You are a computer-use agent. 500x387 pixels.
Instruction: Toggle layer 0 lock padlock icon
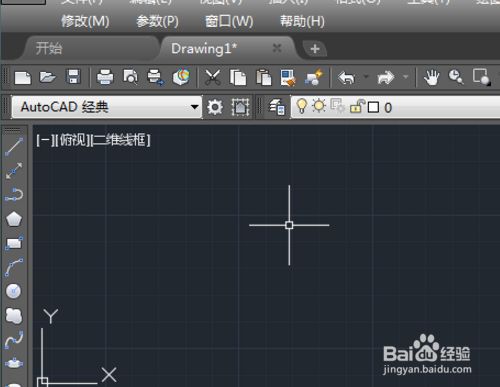point(357,106)
